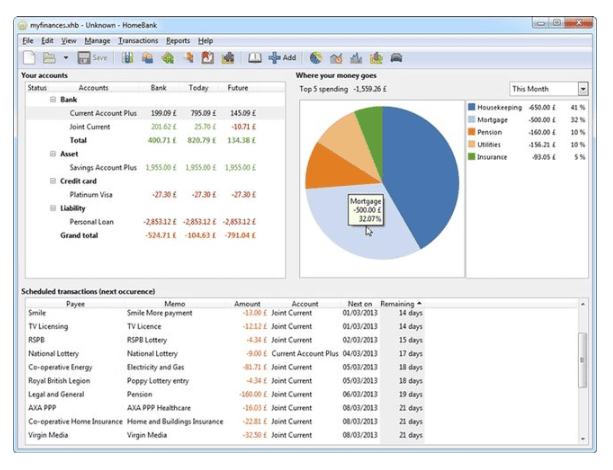This screenshot has width=613, height=470.
Task: Collapse the Liability account group
Action: [x=53, y=208]
